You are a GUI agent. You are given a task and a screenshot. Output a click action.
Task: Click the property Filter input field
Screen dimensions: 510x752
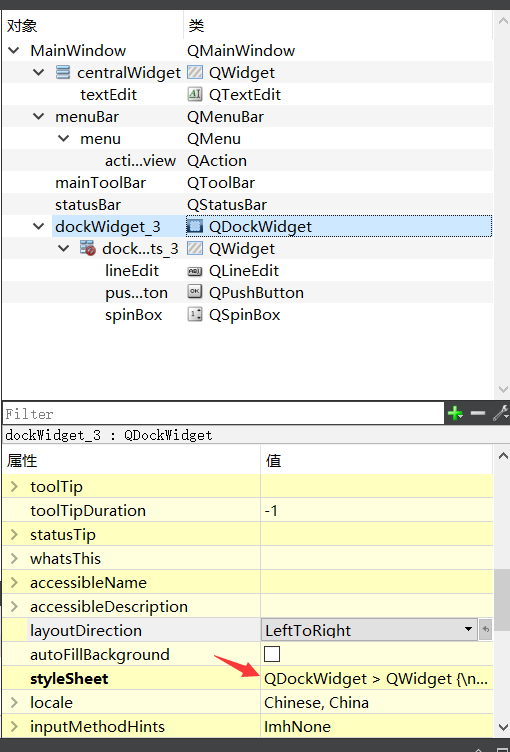[x=223, y=413]
